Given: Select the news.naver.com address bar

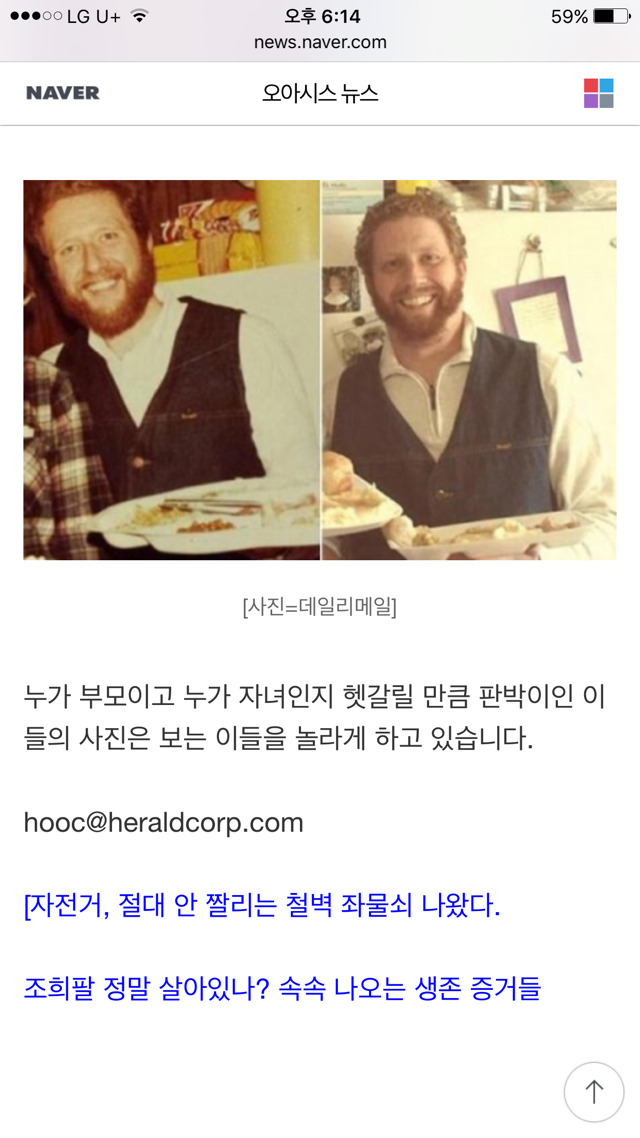Looking at the screenshot, I should tap(320, 42).
